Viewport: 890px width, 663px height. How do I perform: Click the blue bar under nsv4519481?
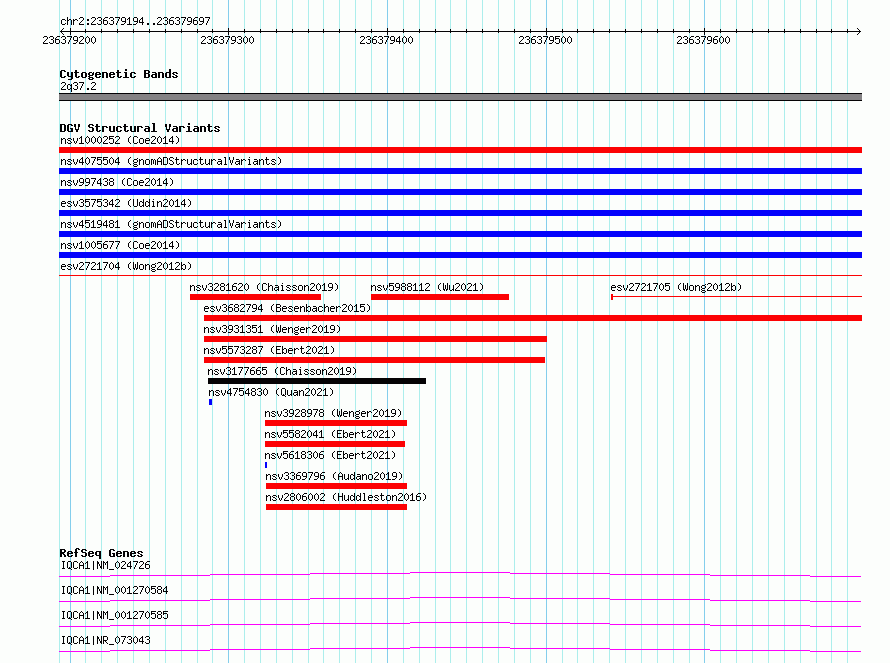[x=460, y=234]
